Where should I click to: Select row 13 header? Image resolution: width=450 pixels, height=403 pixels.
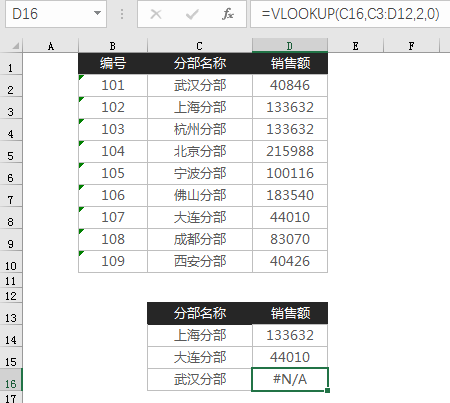coord(11,313)
